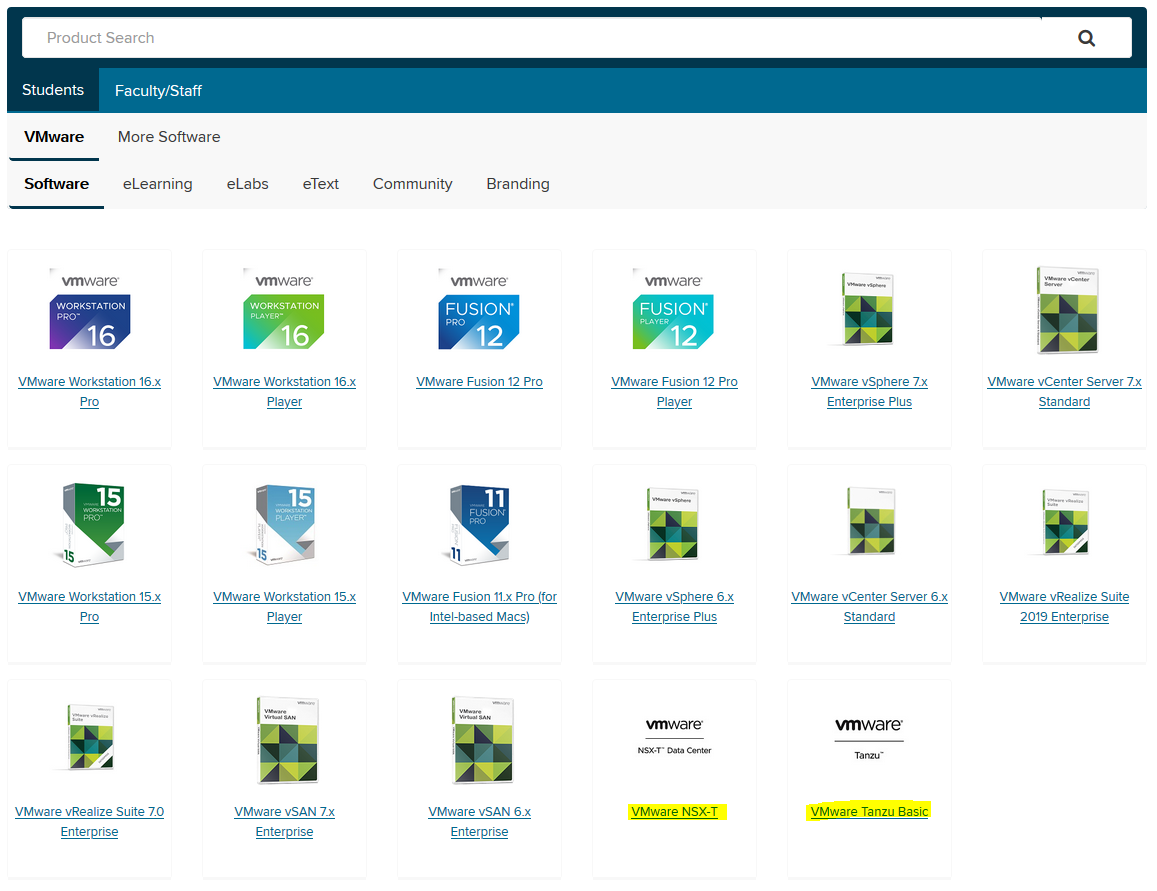Click the vSphere 7.x box image
Image resolution: width=1157 pixels, height=891 pixels.
tap(869, 308)
